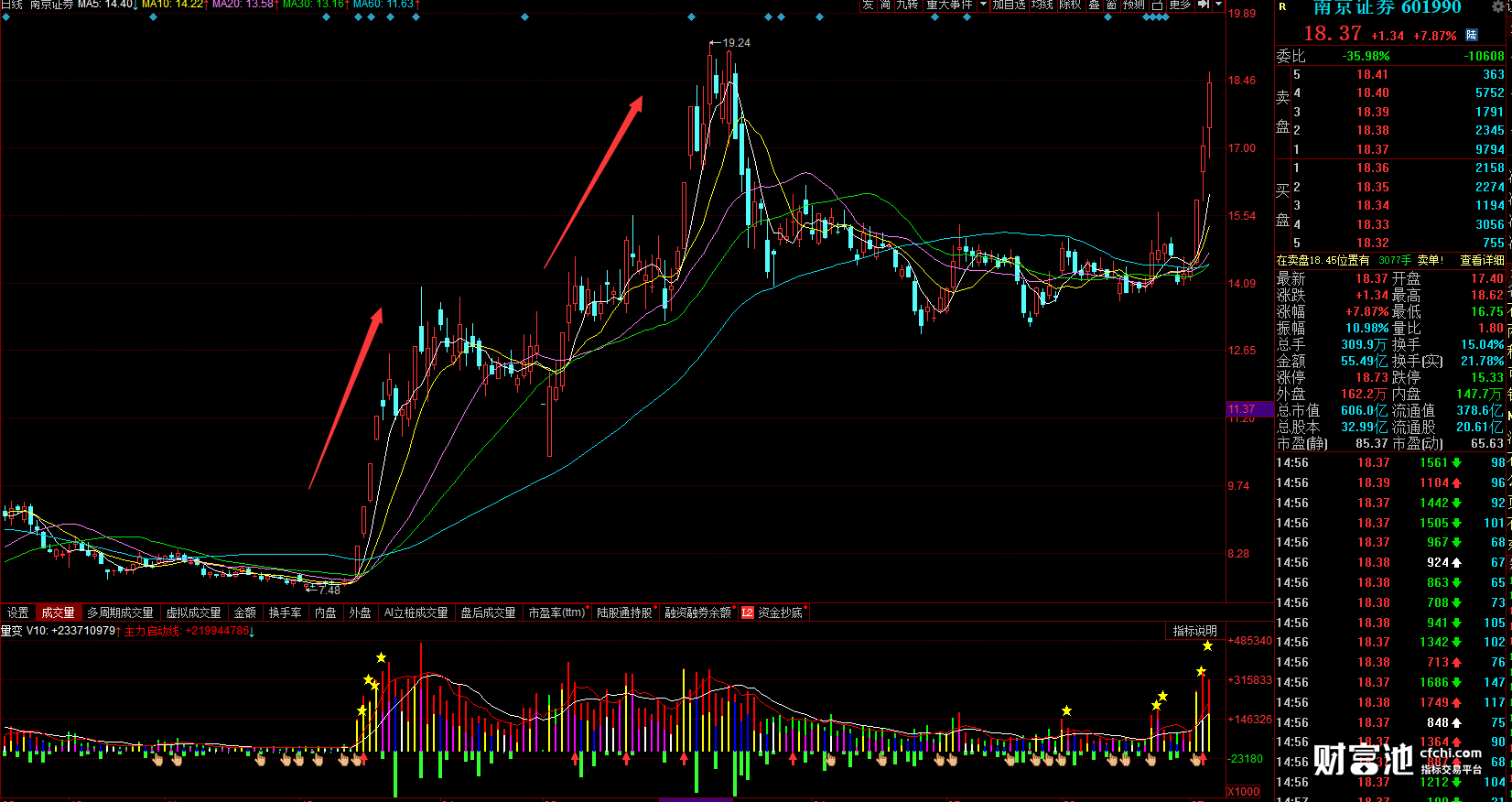Viewport: 1512px width, 802px height.
Task: Click buy level 4 volume 3056
Action: (1489, 225)
